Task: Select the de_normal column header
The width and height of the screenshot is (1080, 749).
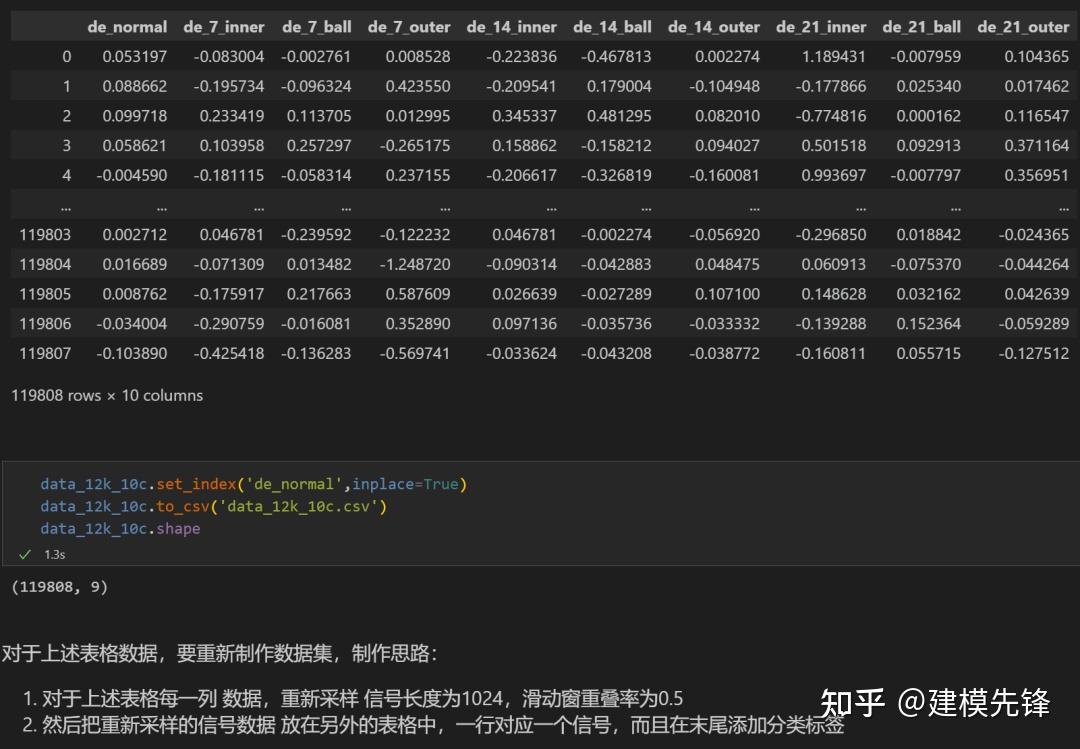Action: coord(127,27)
